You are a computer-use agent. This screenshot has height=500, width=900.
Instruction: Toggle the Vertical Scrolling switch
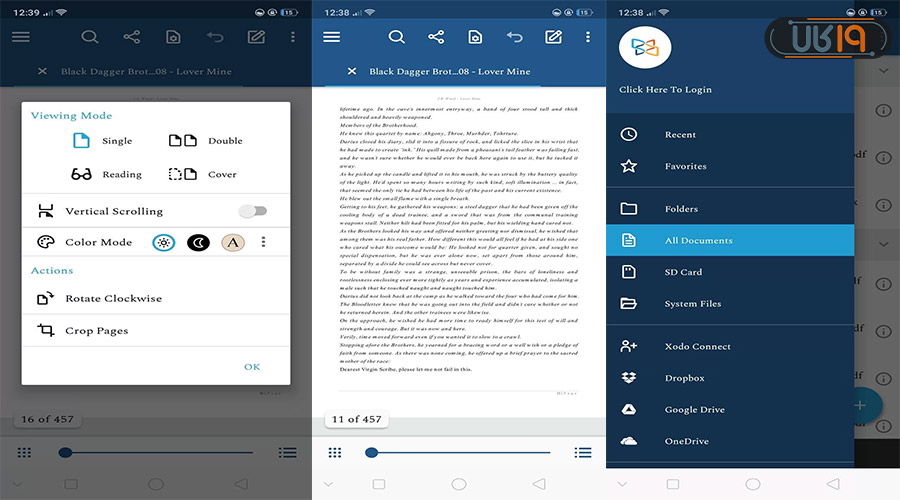pyautogui.click(x=253, y=211)
